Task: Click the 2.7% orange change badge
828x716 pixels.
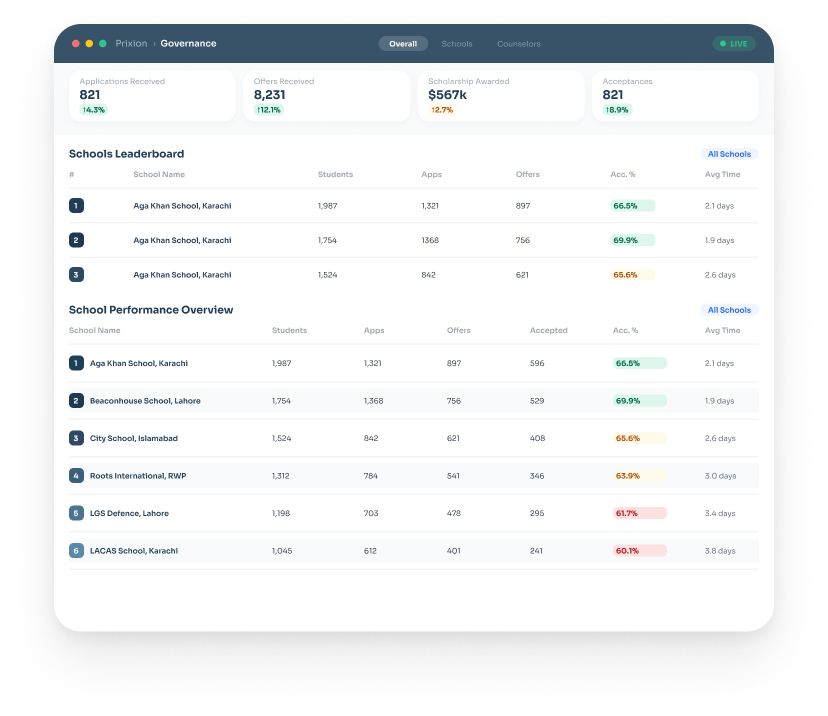Action: tap(442, 110)
